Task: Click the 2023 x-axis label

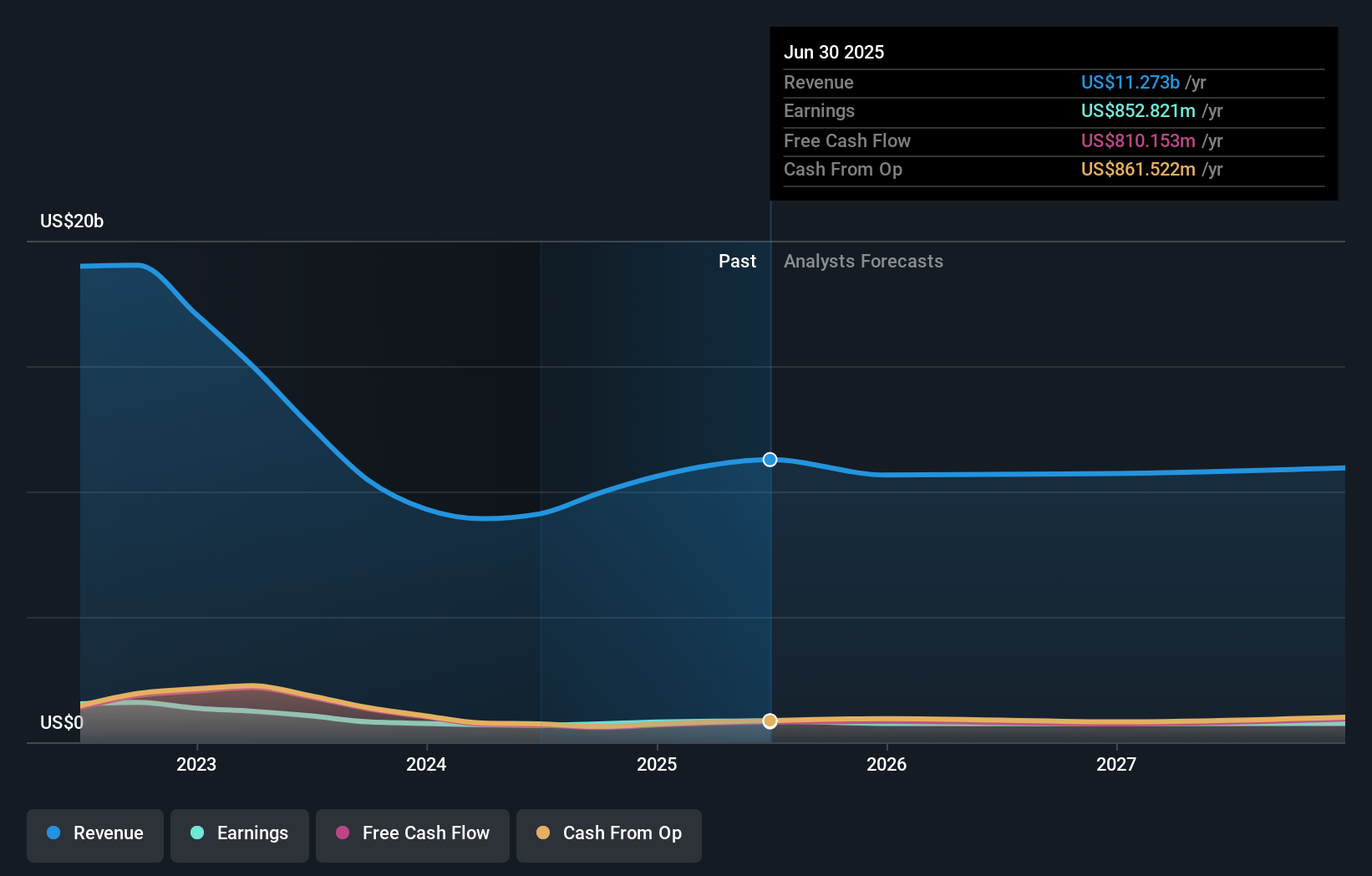Action: 196,764
